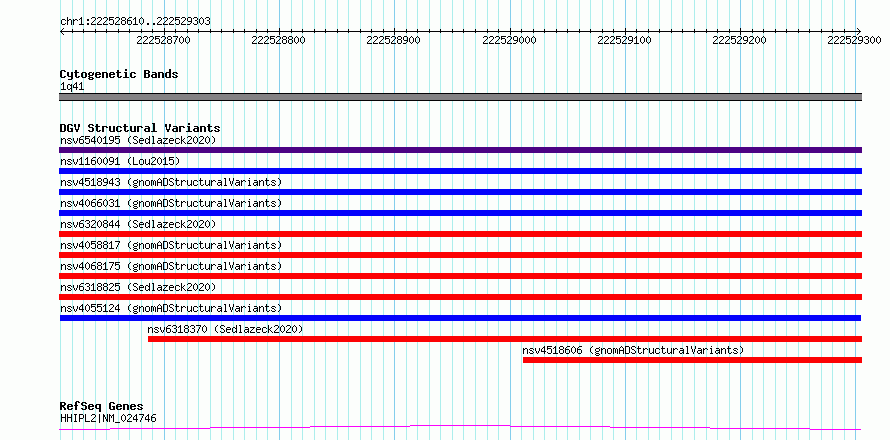Click the RefSeq Genes track title
Screen dimensions: 890x440
pyautogui.click(x=101, y=407)
